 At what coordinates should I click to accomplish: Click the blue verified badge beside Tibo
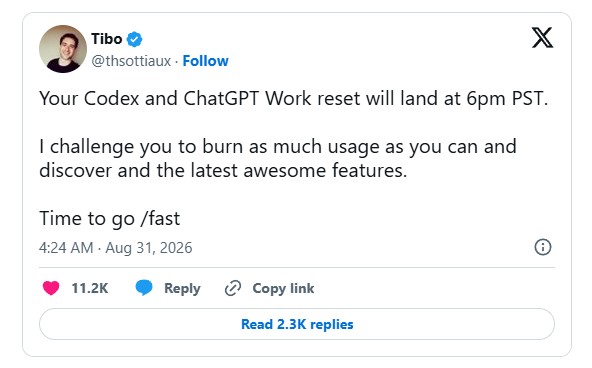click(x=134, y=39)
